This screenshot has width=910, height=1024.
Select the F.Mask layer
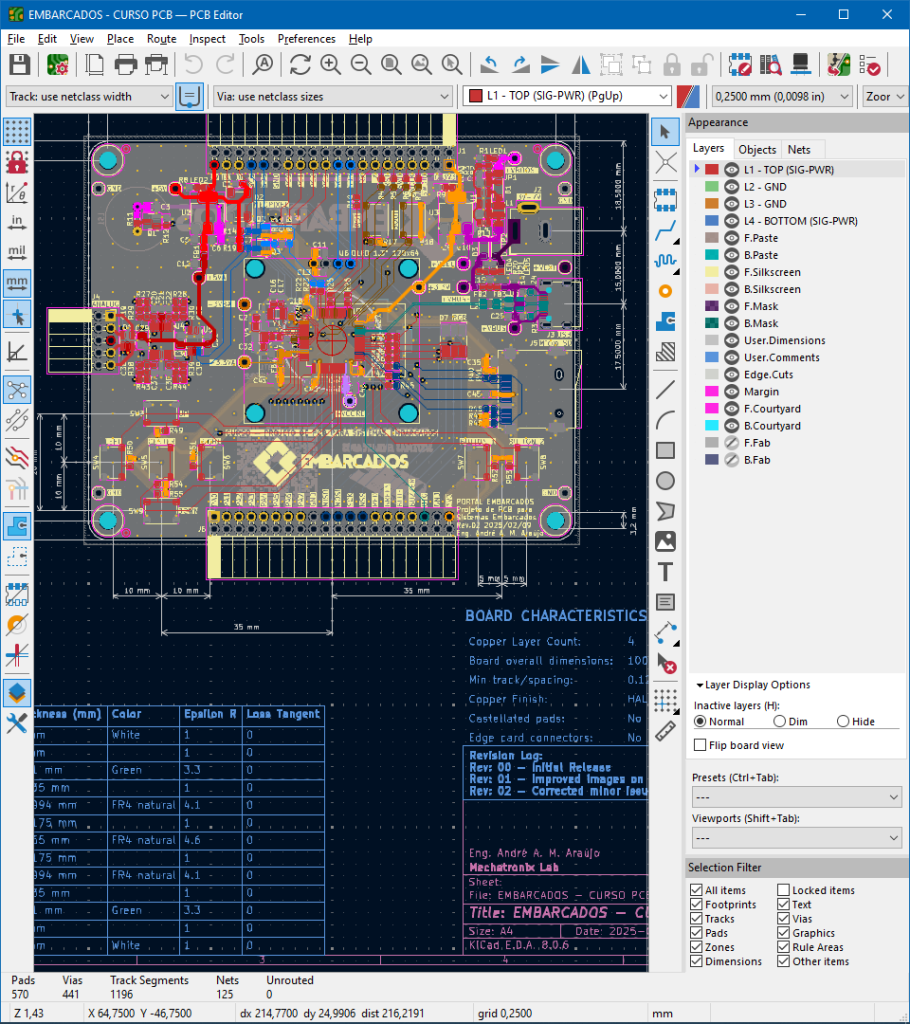click(761, 306)
